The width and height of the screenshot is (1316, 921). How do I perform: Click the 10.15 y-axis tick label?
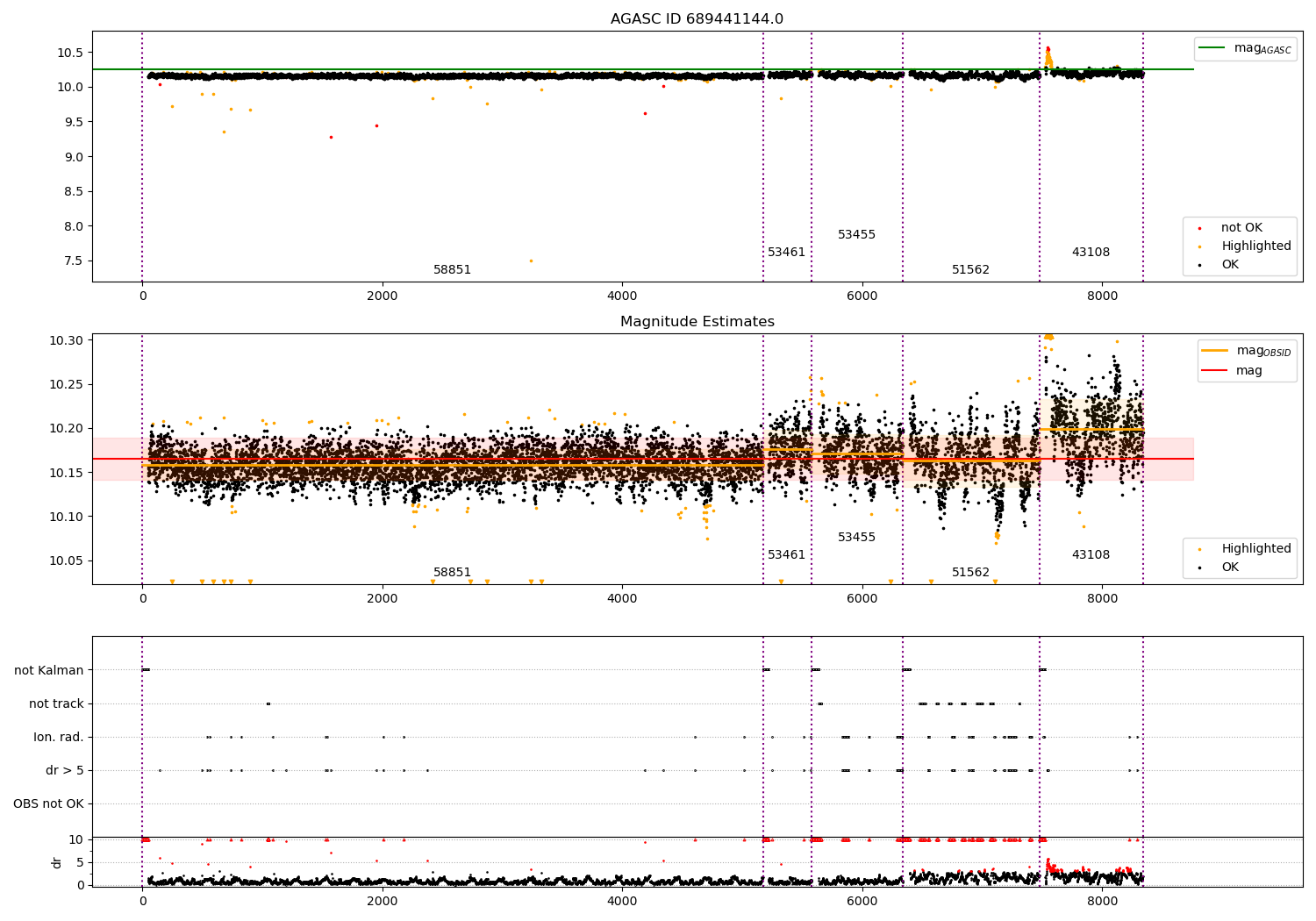click(x=67, y=473)
